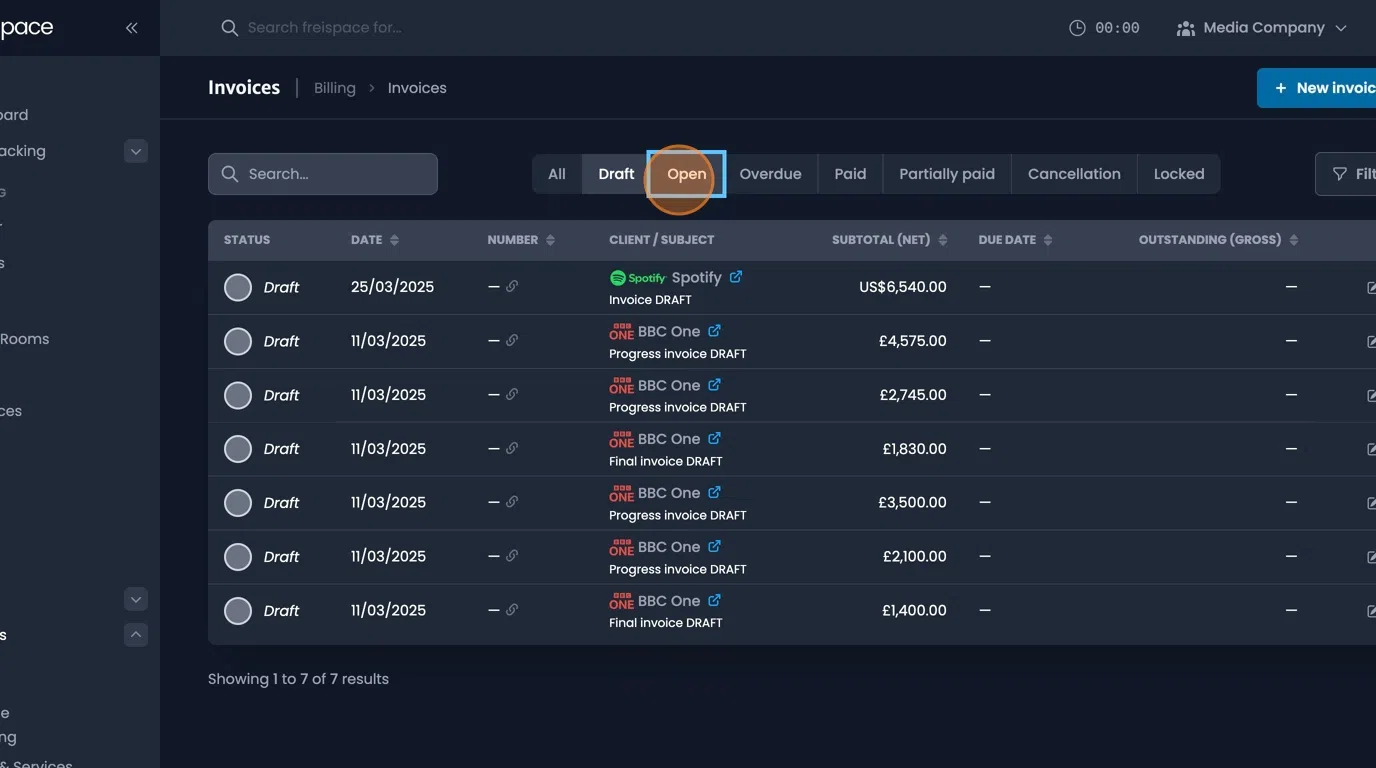
Task: Collapse the sidebar using the double-chevron icon
Action: pyautogui.click(x=131, y=27)
